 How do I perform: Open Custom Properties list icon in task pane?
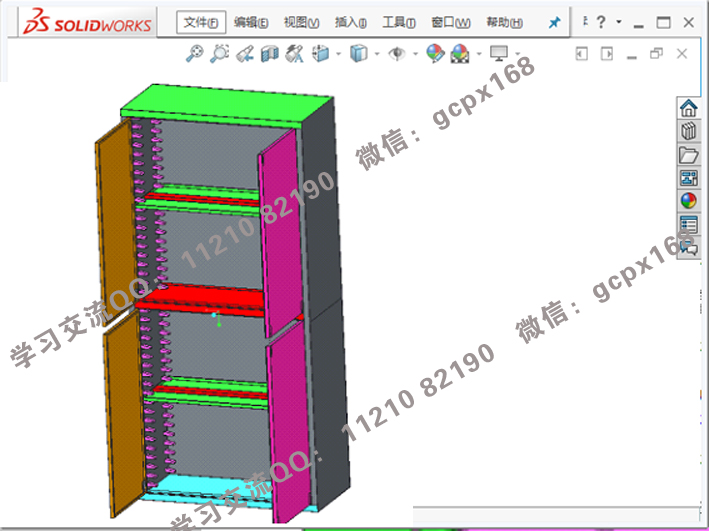pyautogui.click(x=688, y=224)
